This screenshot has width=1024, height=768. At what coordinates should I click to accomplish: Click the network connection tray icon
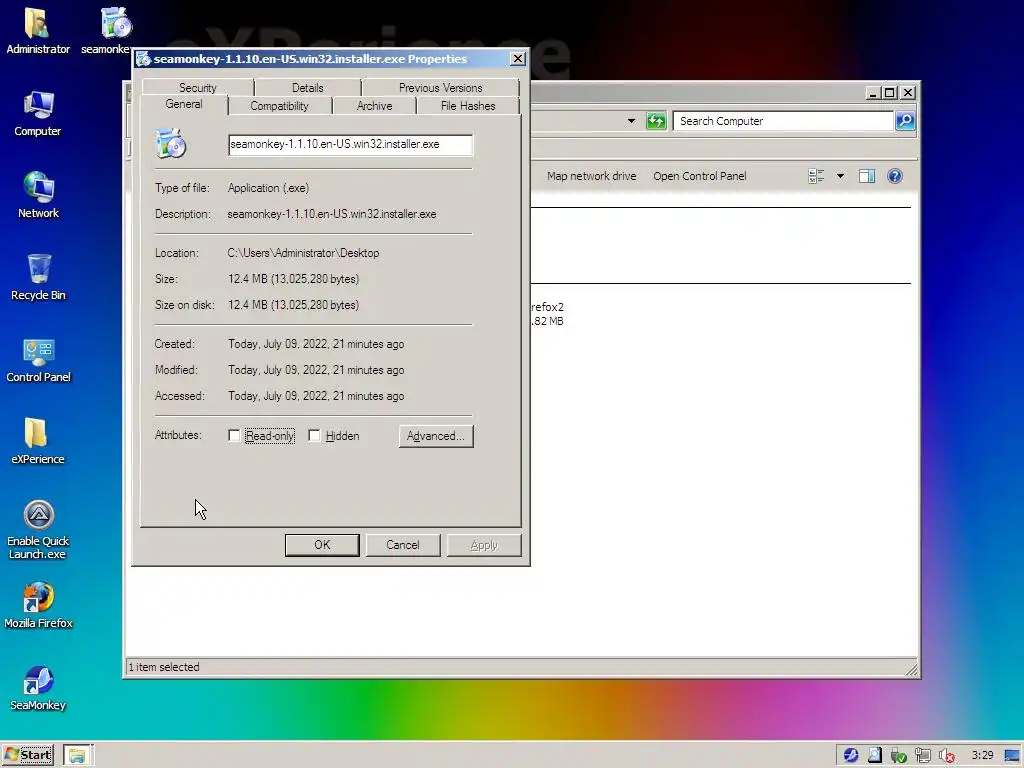click(923, 756)
